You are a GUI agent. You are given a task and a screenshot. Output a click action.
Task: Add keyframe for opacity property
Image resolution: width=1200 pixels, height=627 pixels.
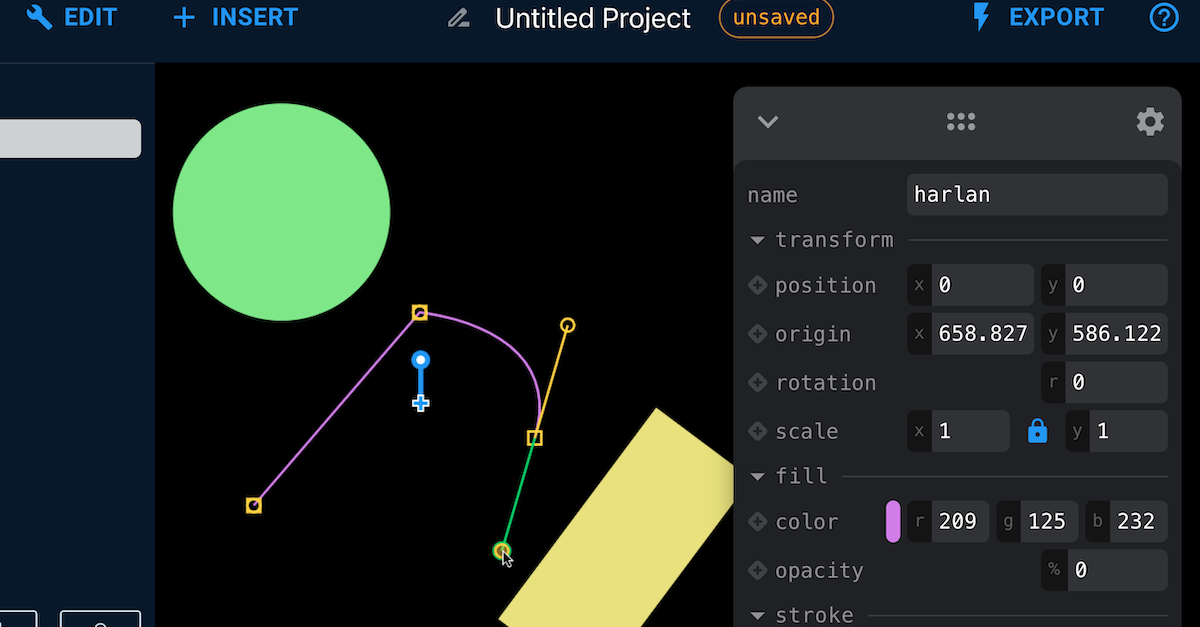point(757,570)
